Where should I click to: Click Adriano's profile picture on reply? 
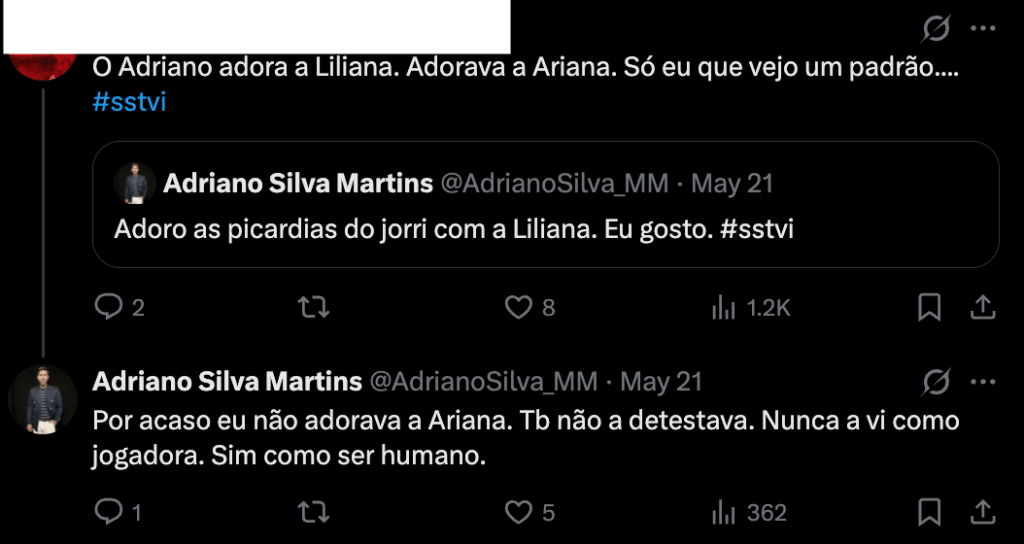(43, 400)
